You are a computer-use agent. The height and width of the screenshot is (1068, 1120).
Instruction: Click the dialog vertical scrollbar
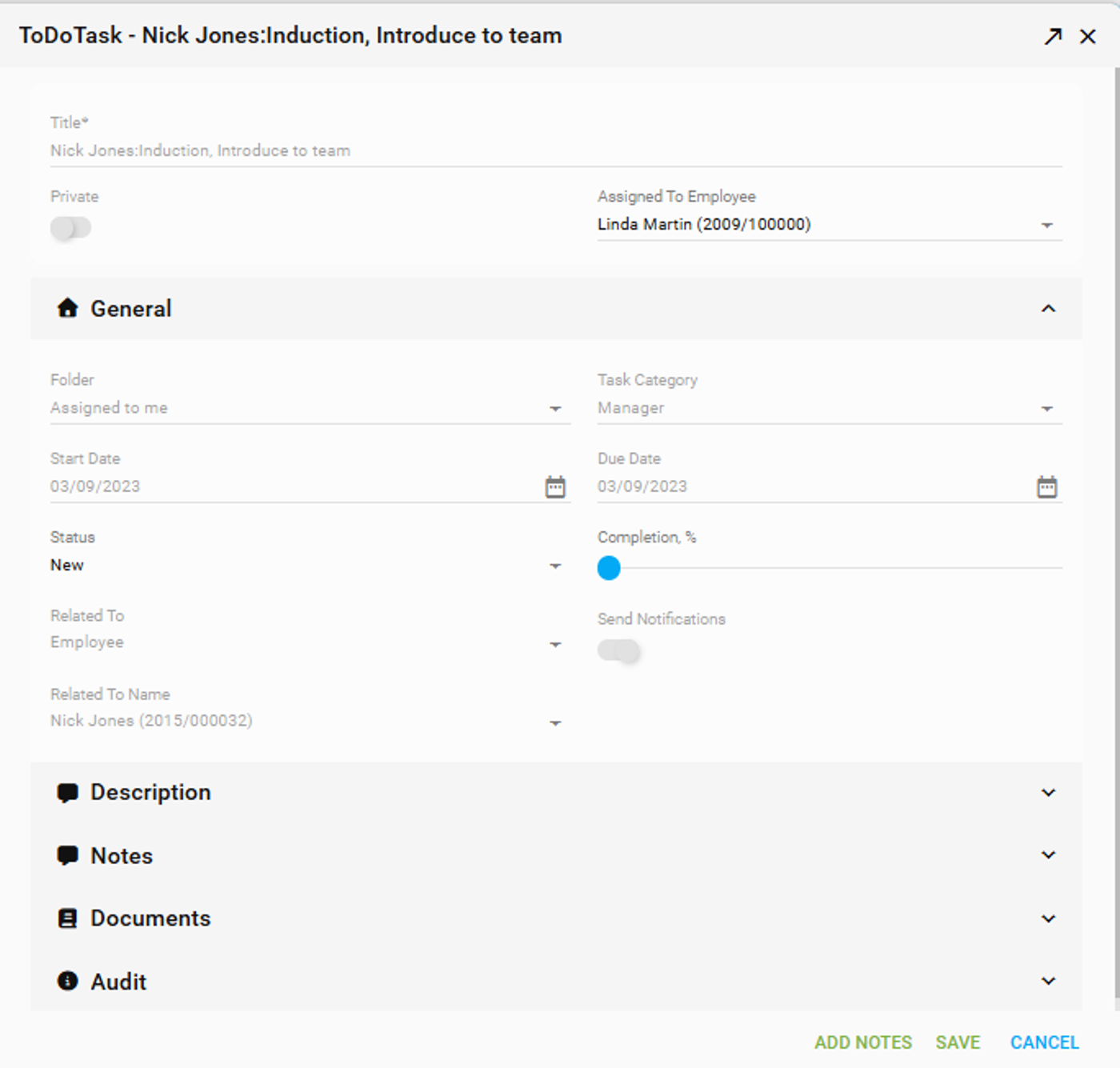1116,533
